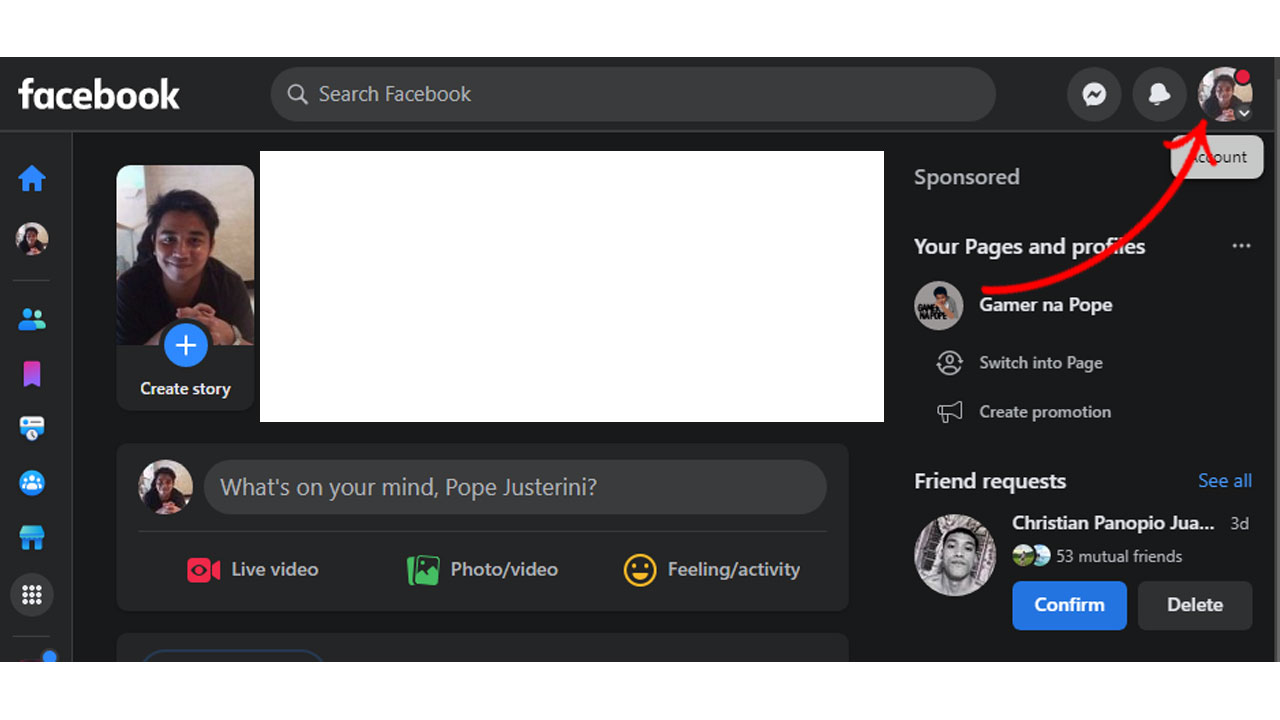Confirm Christian Panopio's friend request

(x=1069, y=605)
